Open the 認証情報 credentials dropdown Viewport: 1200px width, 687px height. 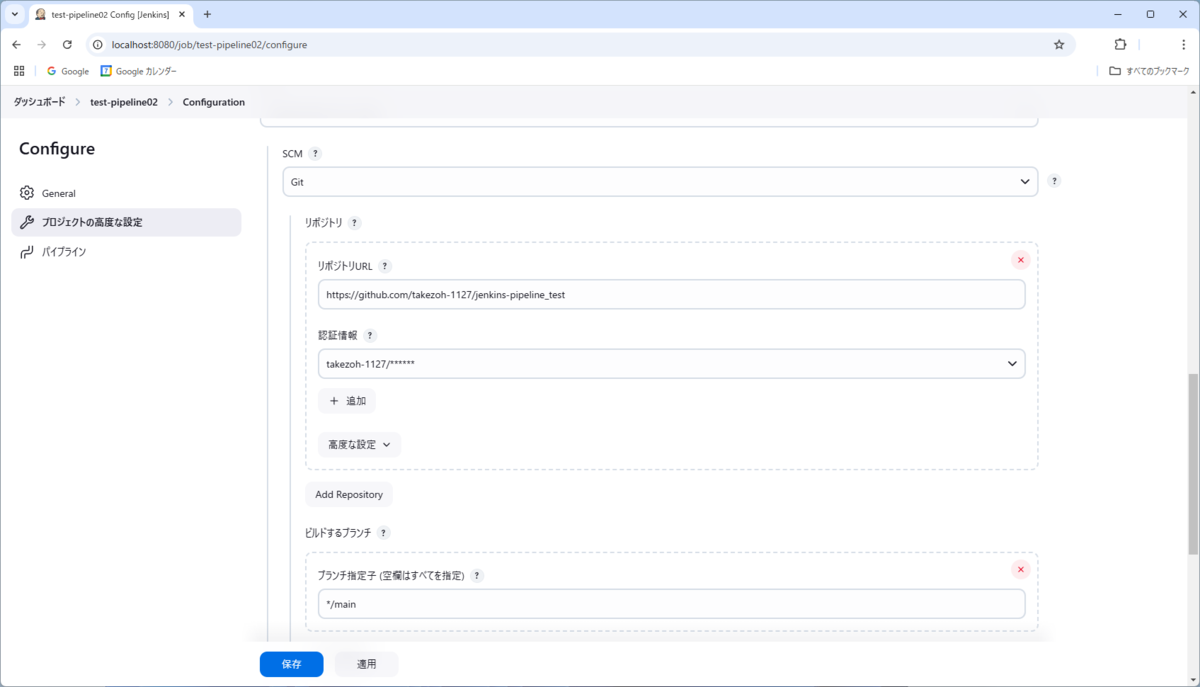672,364
